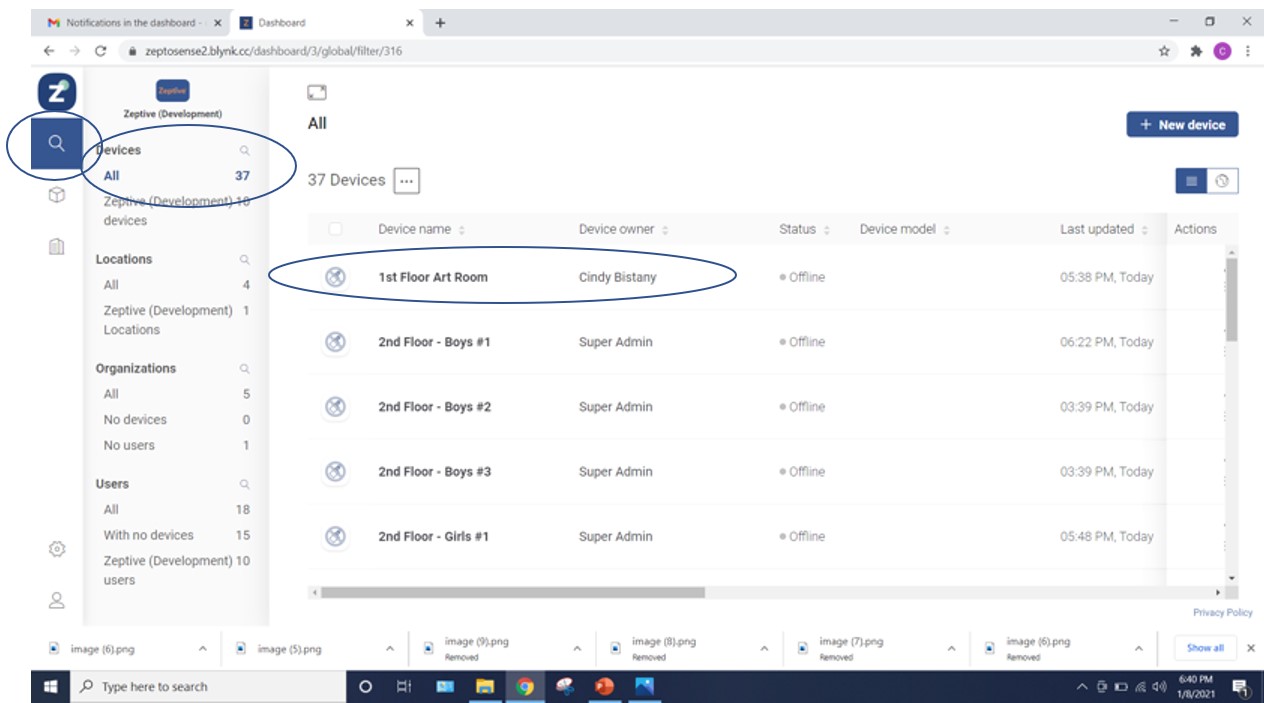The image size is (1264, 703).
Task: Click device icon of 2nd Floor - Boys #1
Action: [336, 342]
